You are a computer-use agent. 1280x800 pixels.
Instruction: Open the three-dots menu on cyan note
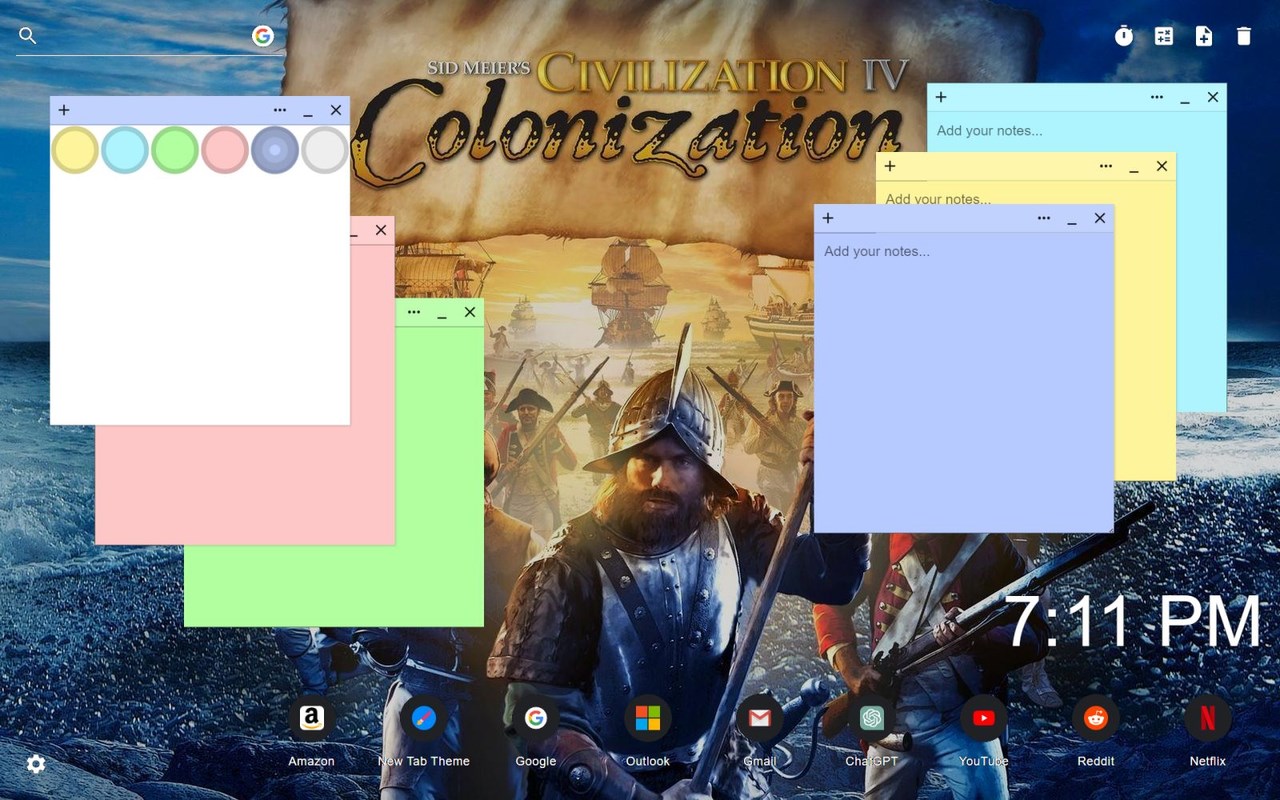[1157, 97]
